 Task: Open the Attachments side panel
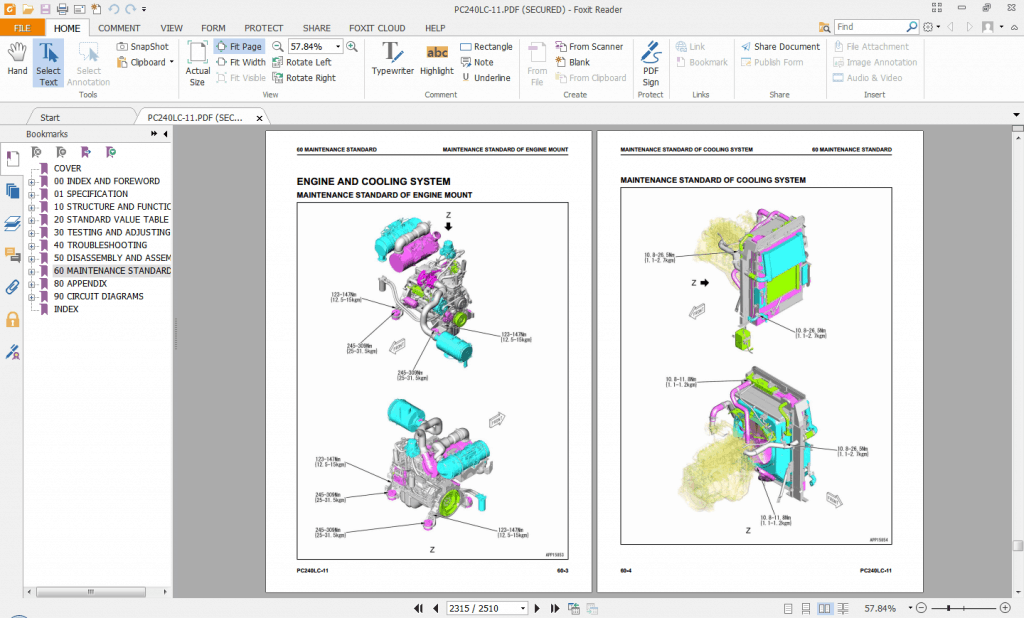[12, 287]
